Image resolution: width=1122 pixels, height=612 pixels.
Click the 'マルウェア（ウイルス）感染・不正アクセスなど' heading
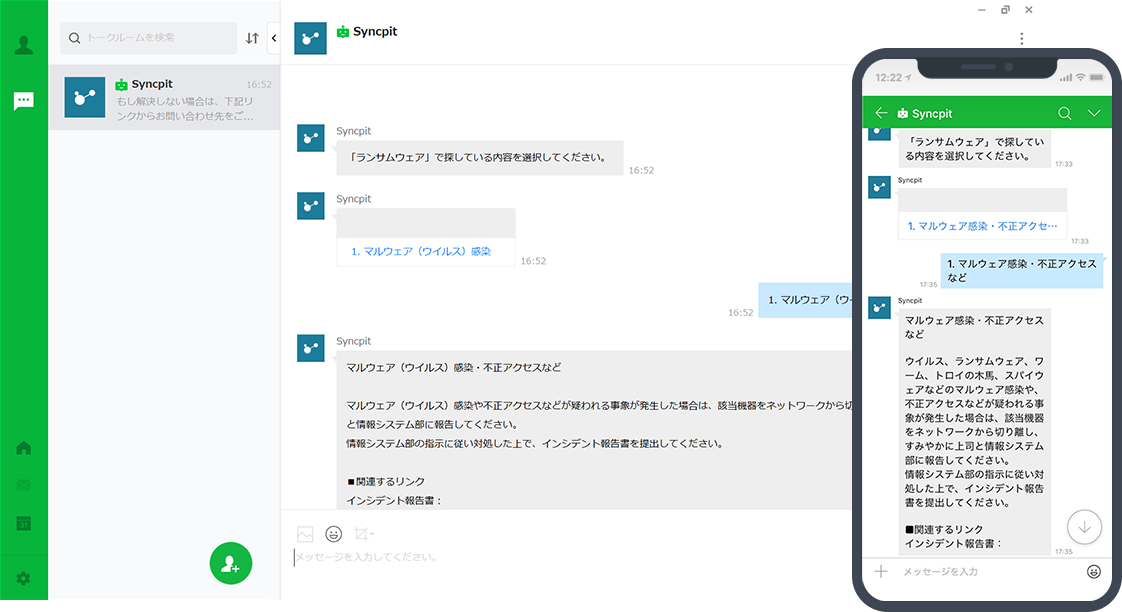coord(454,367)
